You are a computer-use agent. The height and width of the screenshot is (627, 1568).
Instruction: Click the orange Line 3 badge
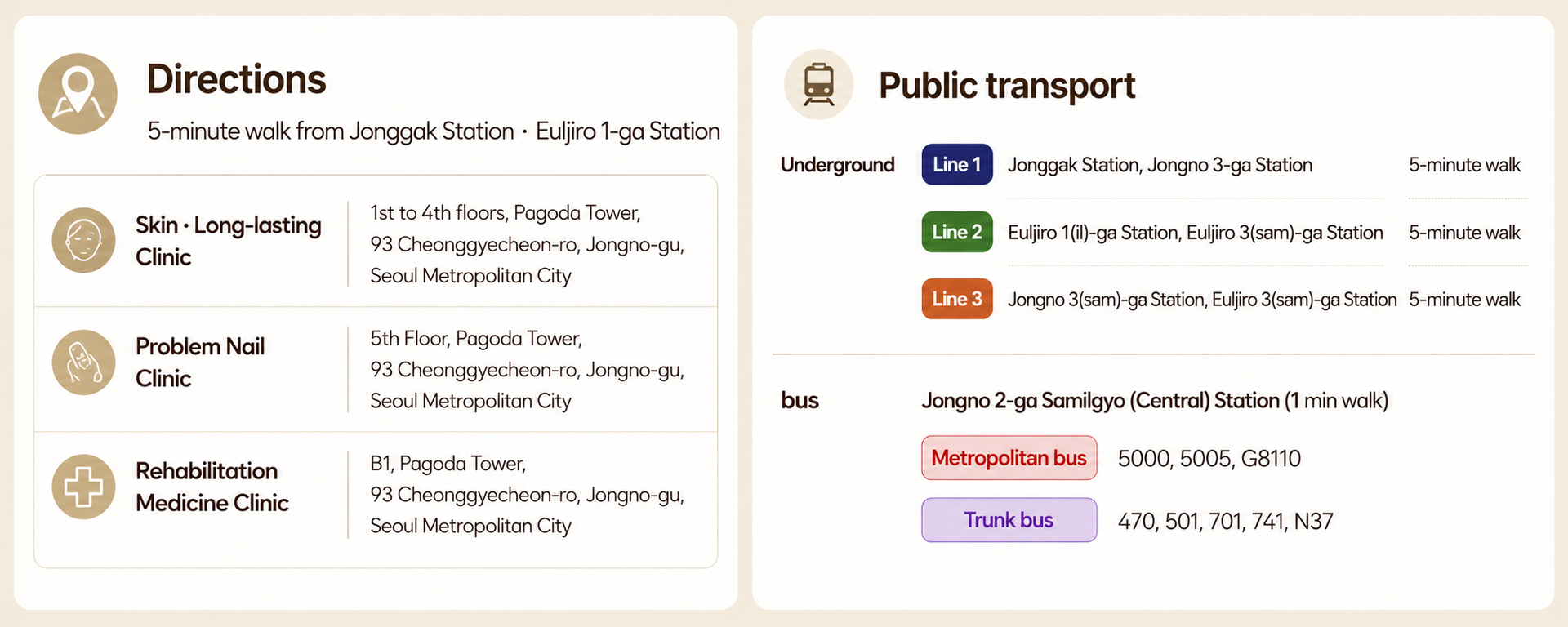click(957, 299)
